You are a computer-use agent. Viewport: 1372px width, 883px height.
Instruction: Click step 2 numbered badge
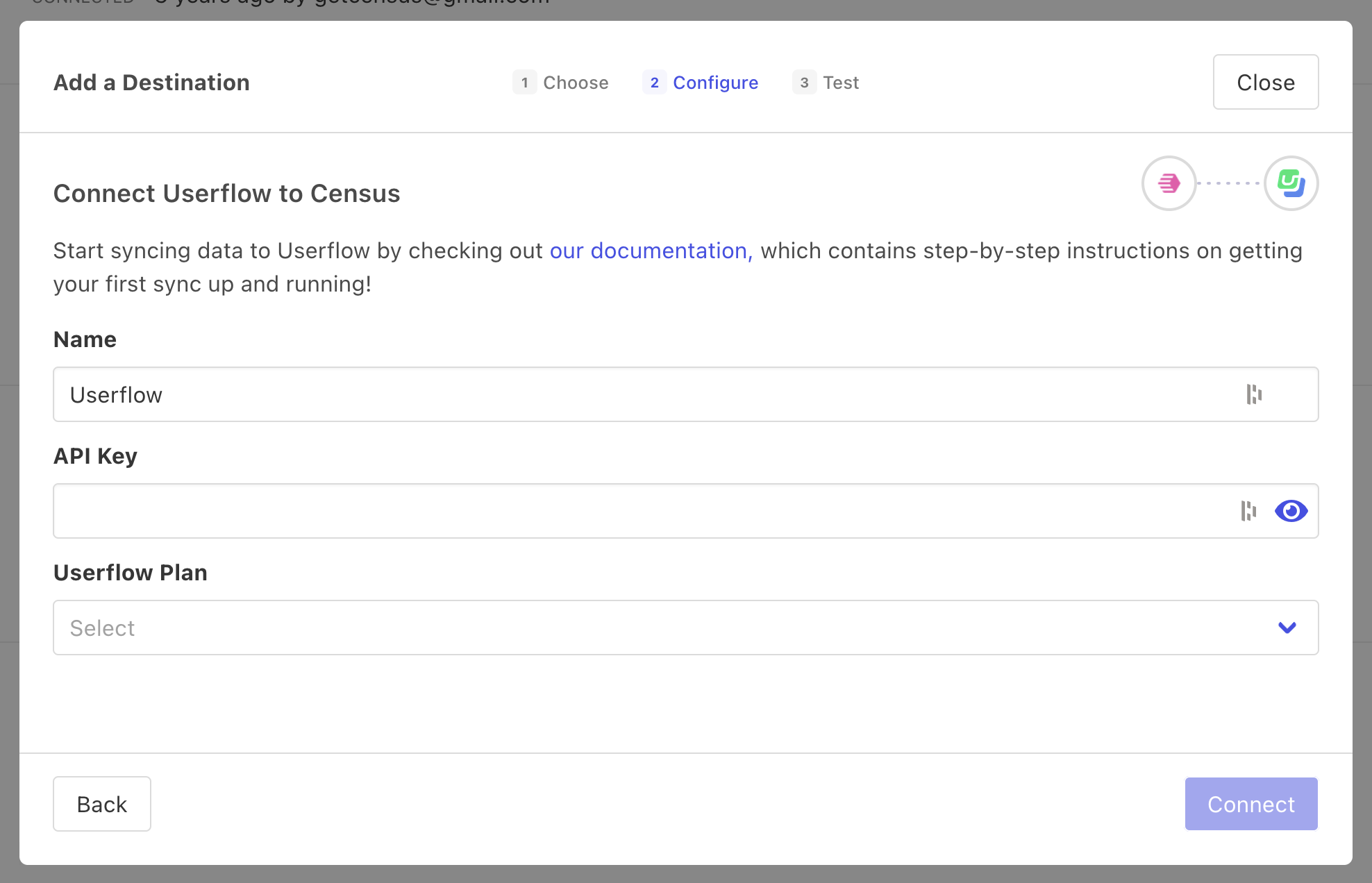[654, 82]
